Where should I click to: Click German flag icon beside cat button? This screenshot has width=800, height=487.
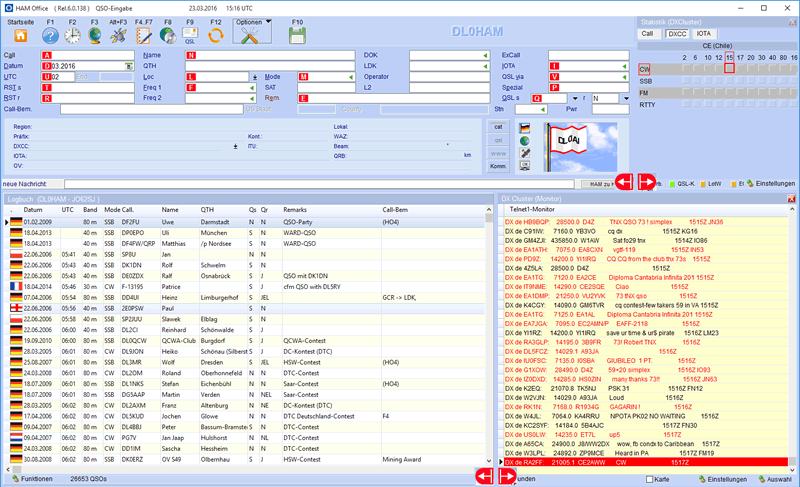(524, 127)
